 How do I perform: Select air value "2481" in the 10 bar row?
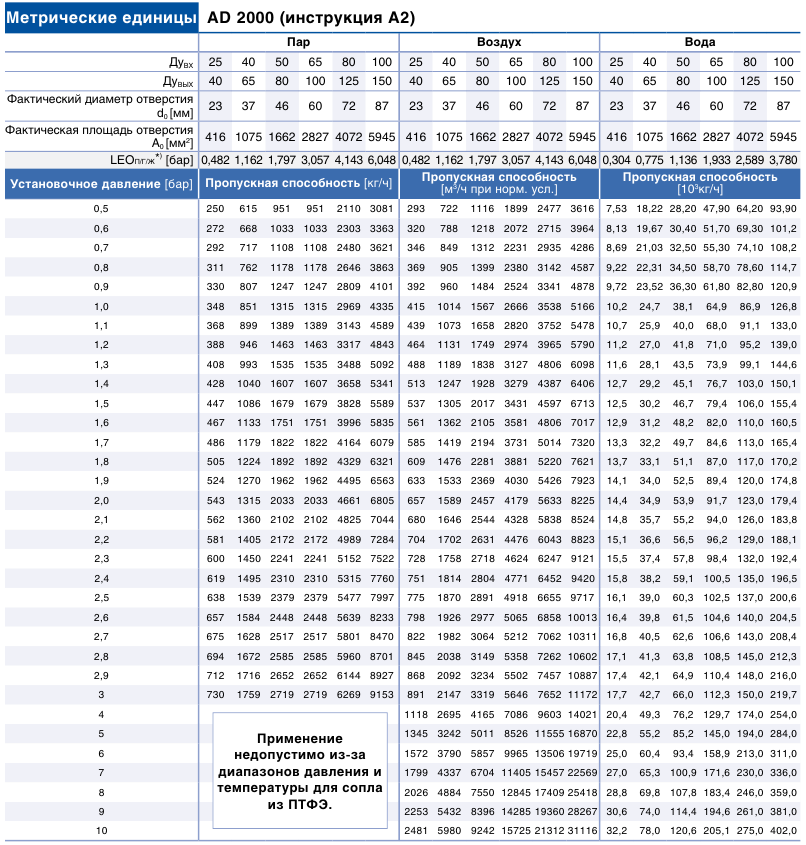point(416,830)
